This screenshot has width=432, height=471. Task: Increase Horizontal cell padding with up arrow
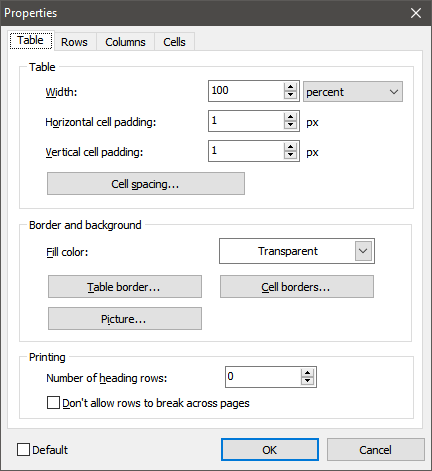[x=290, y=117]
